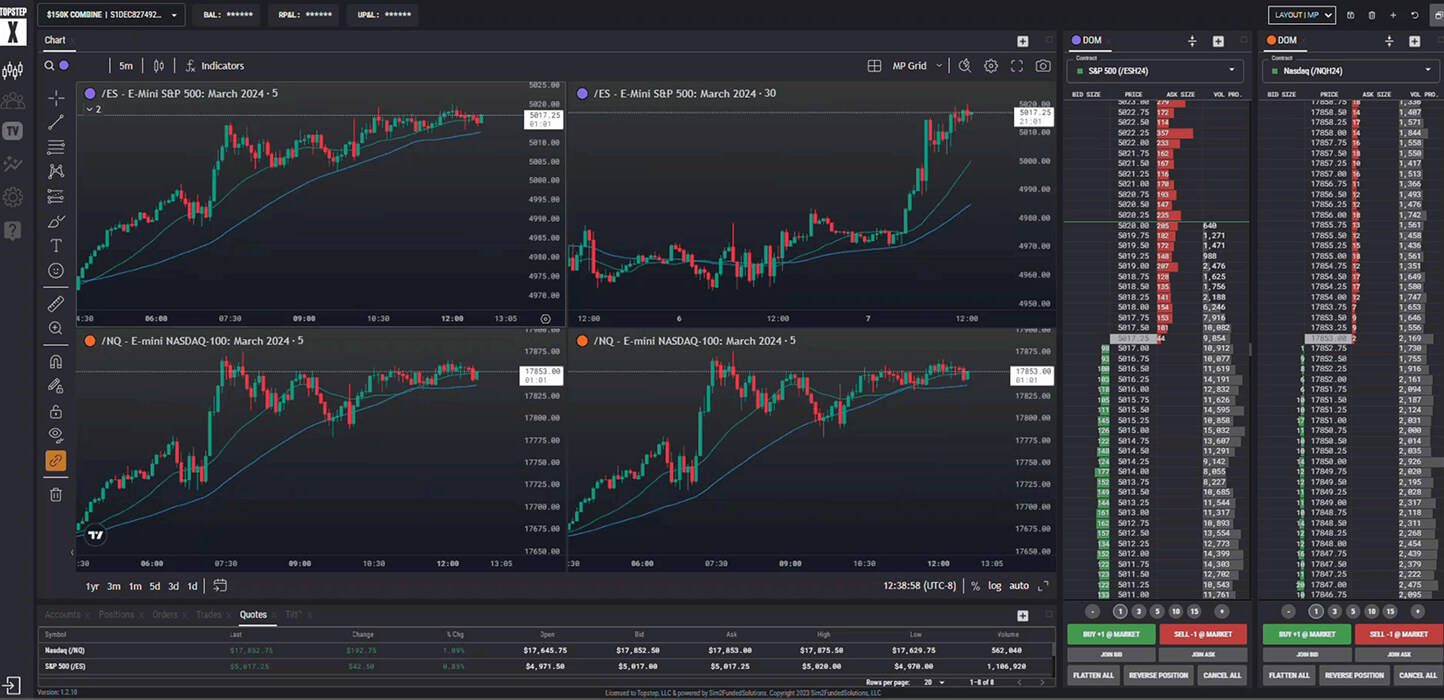1444x700 pixels.
Task: Toggle fullscreen chart mode
Action: click(1017, 66)
